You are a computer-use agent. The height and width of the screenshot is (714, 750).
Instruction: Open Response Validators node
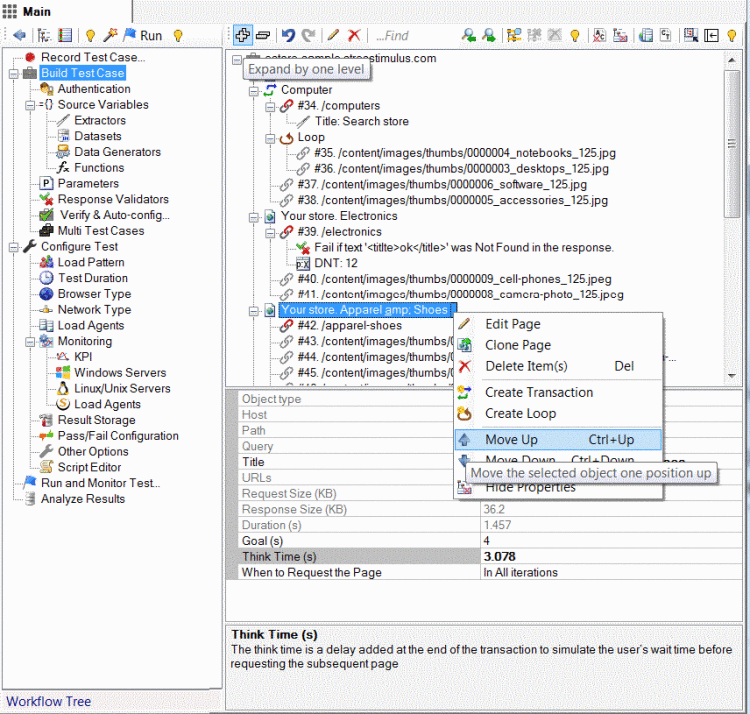click(113, 199)
